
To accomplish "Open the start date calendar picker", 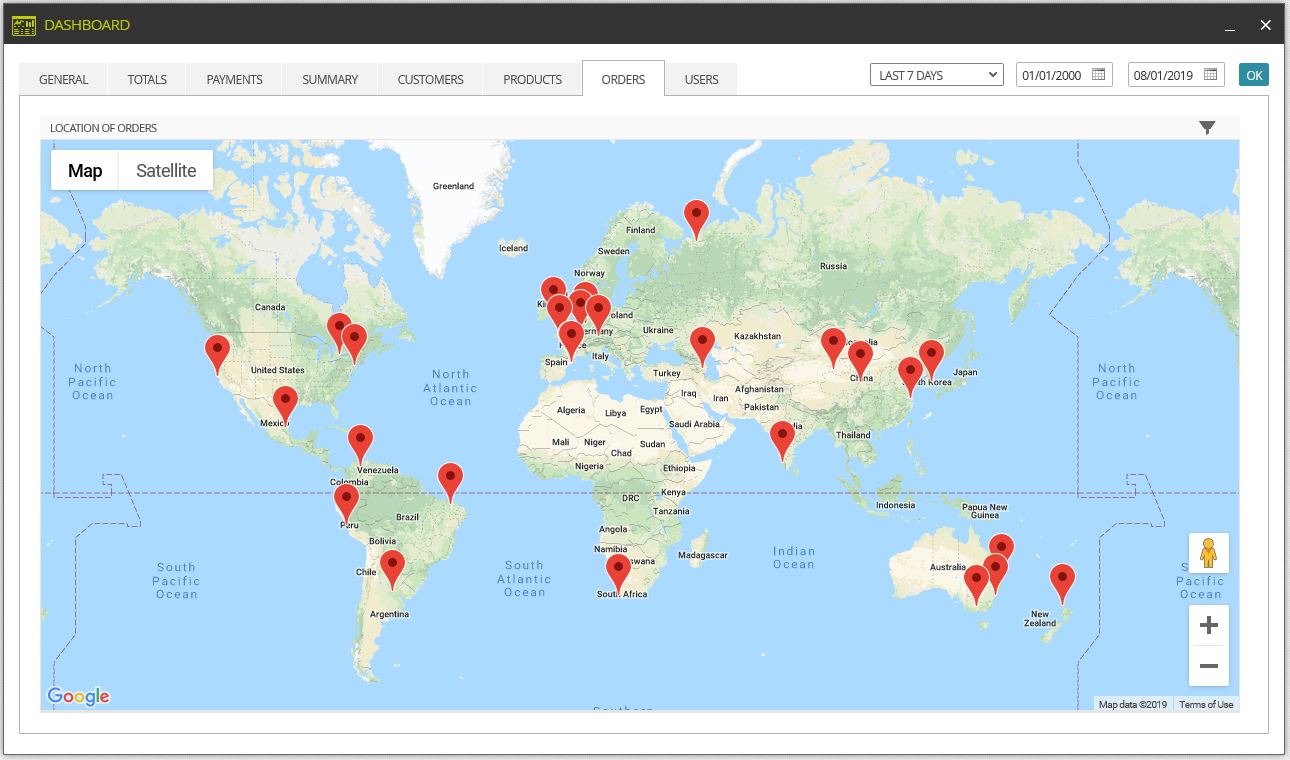I will point(1098,75).
